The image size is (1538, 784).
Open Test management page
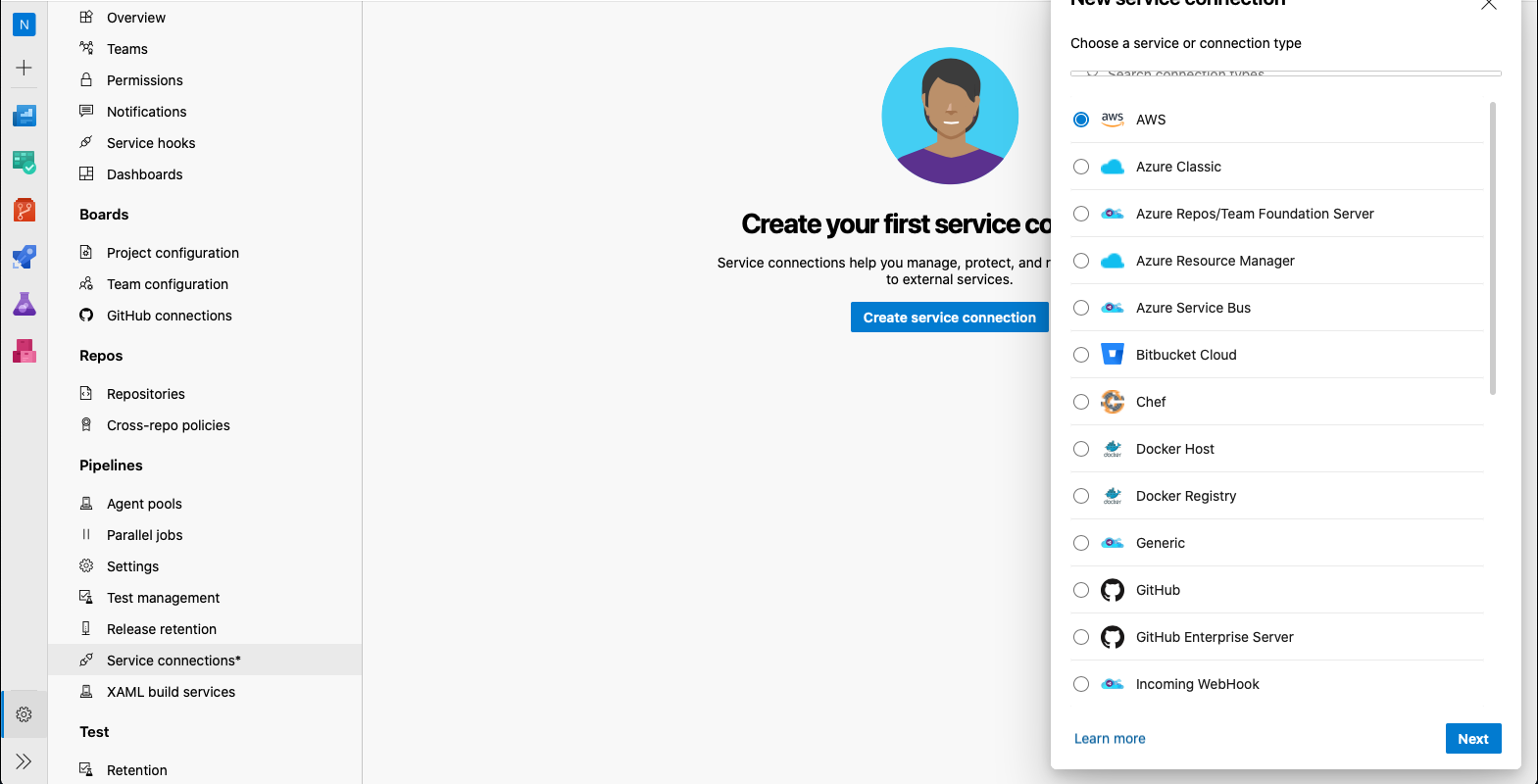(x=205, y=598)
